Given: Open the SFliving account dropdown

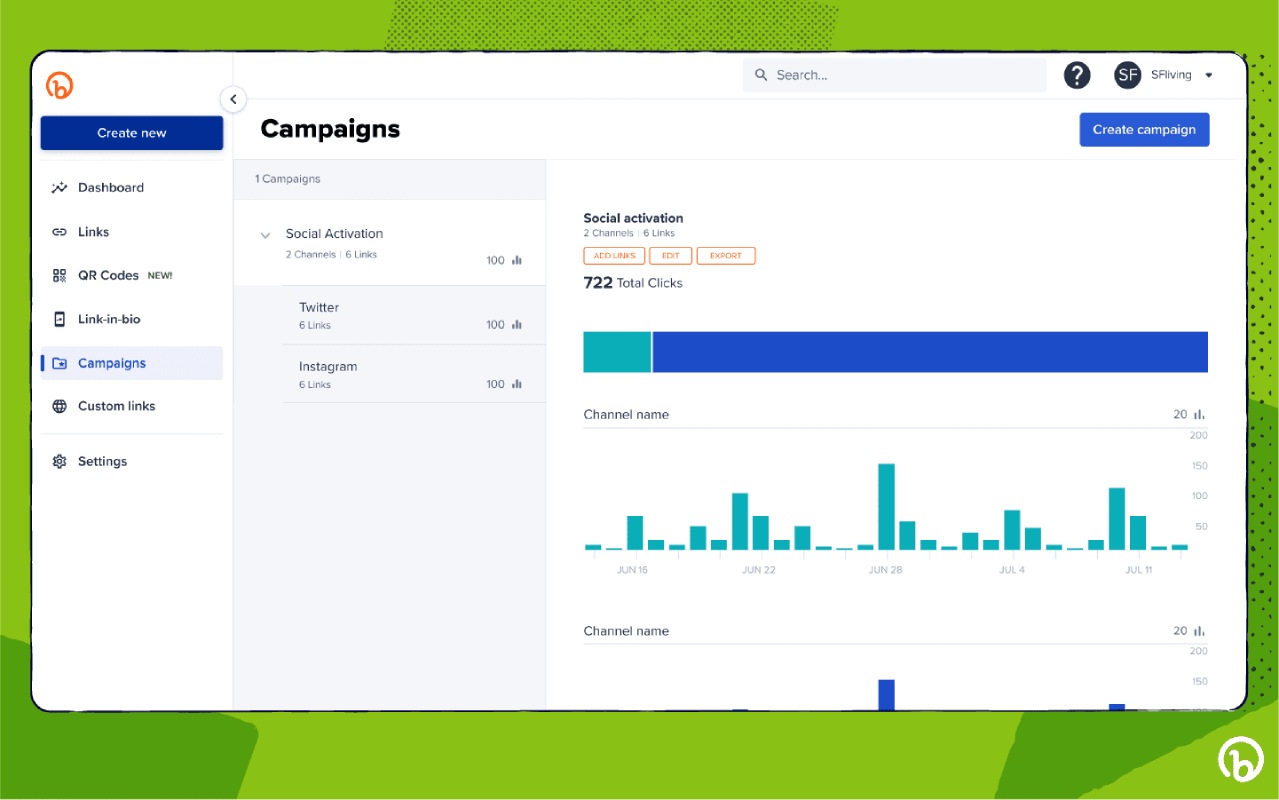Looking at the screenshot, I should [x=1181, y=75].
